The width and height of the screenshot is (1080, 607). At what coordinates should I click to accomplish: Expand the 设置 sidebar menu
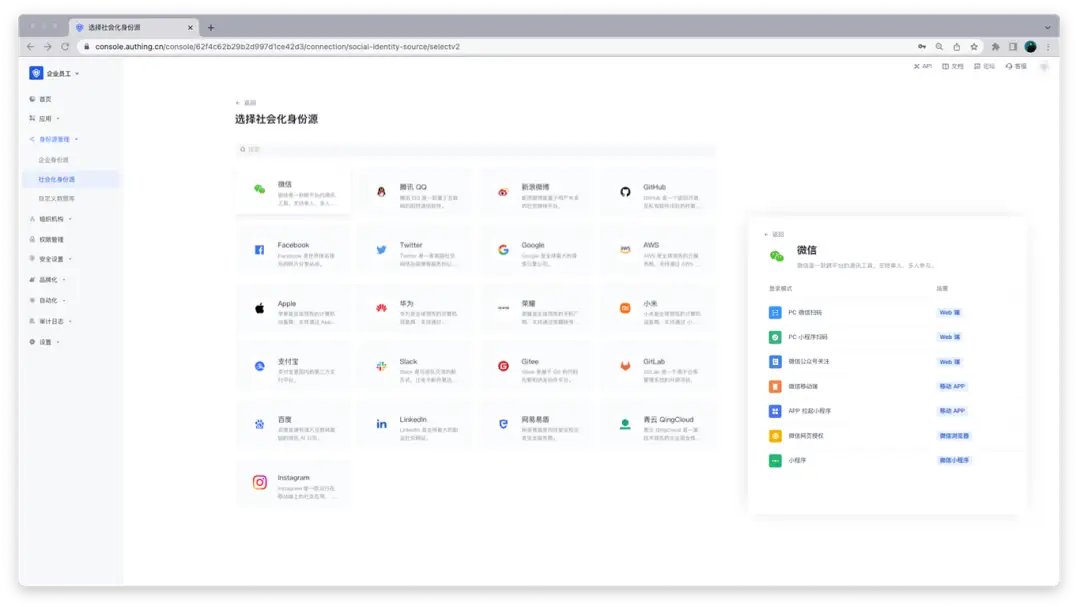click(x=45, y=342)
